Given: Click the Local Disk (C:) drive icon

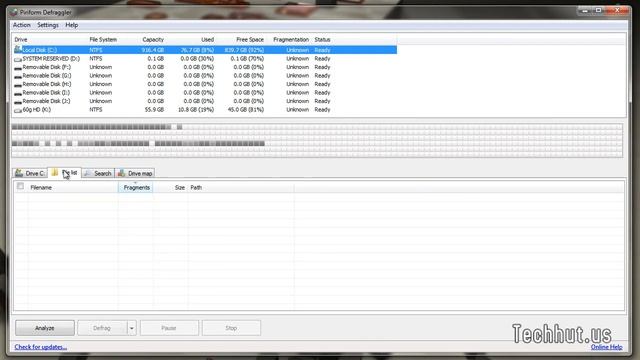Looking at the screenshot, I should [18, 49].
